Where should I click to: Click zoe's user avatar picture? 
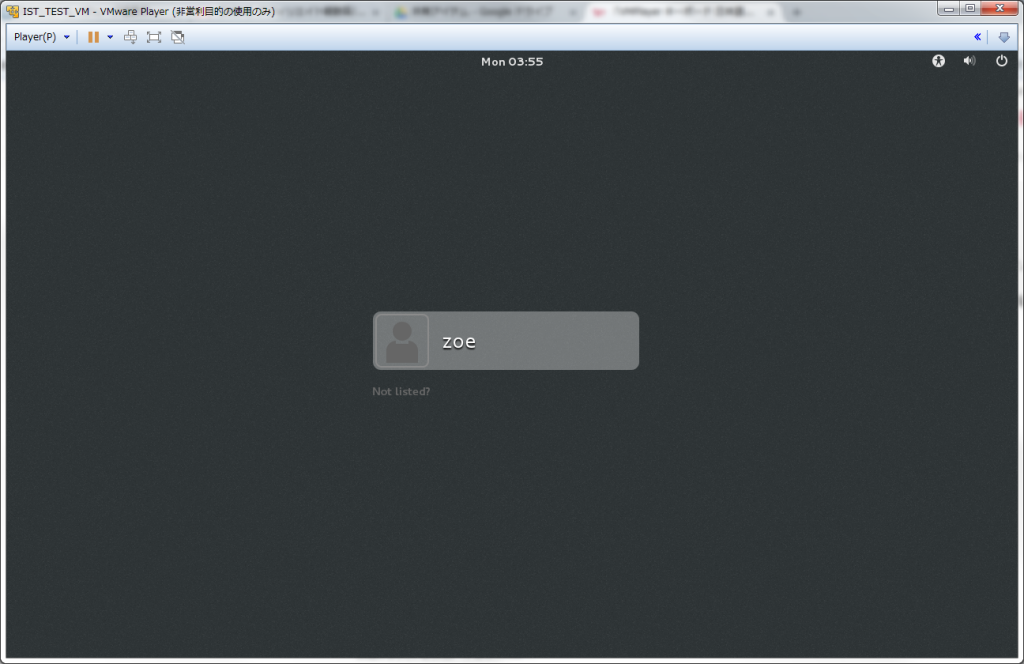click(x=400, y=340)
